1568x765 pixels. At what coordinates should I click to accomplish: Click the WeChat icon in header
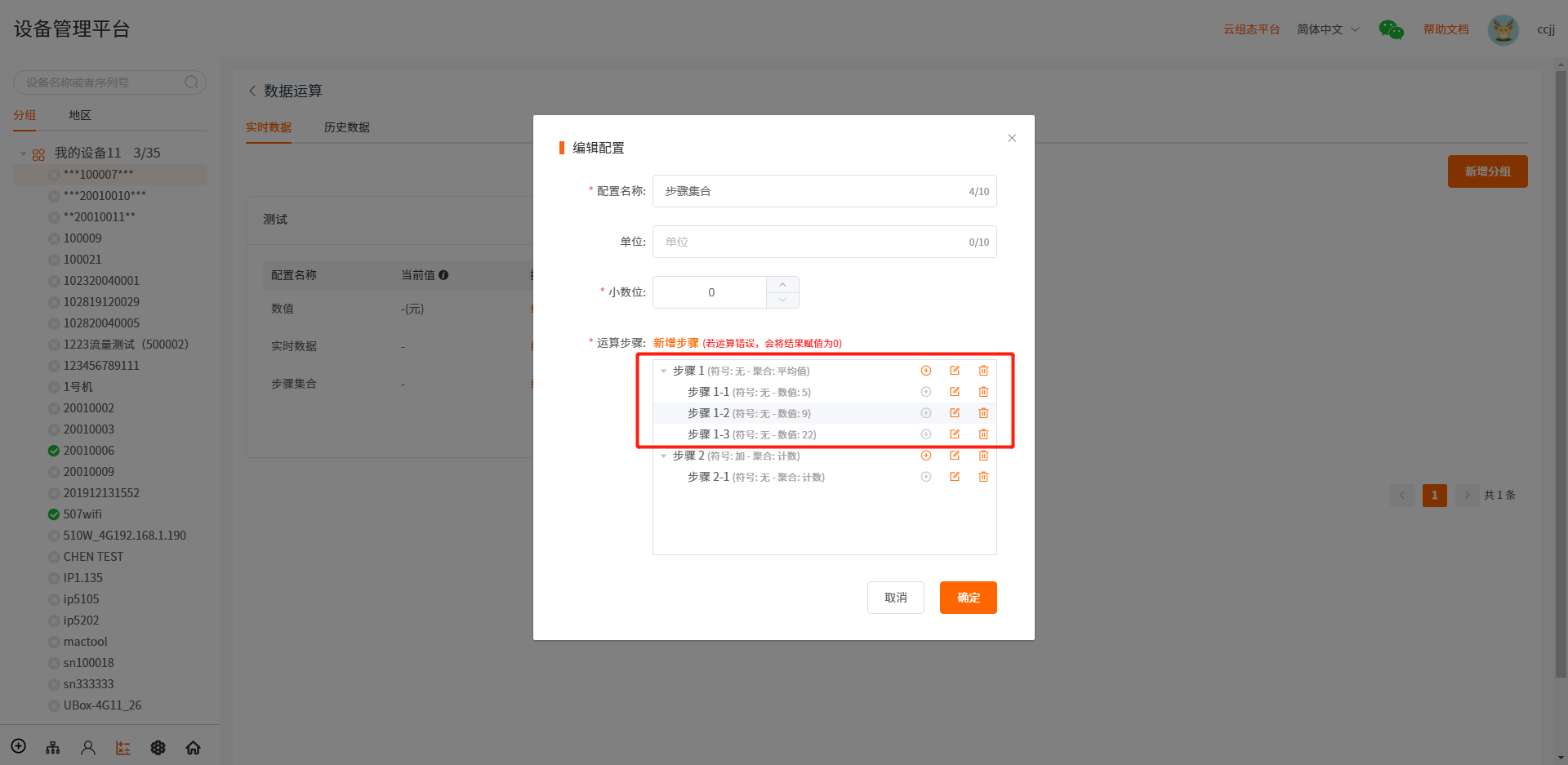tap(1391, 29)
